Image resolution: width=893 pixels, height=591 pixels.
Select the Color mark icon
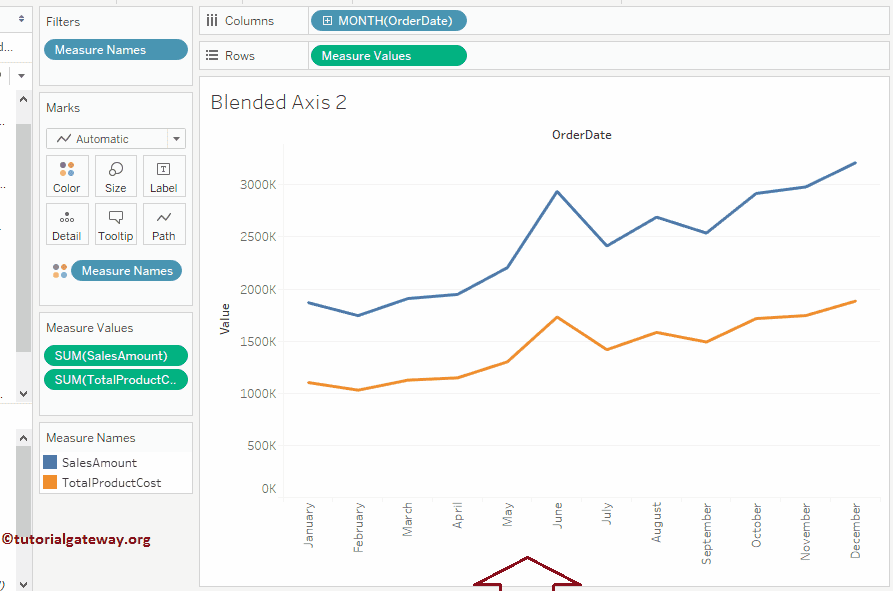[x=66, y=176]
